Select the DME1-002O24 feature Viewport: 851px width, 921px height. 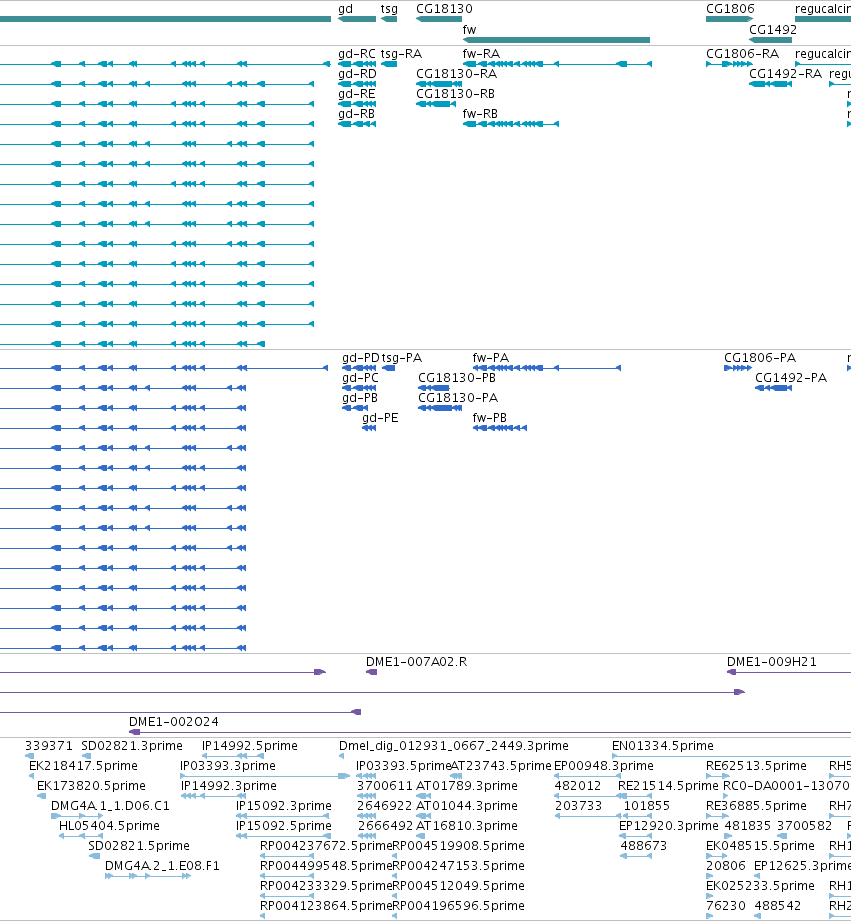click(490, 732)
